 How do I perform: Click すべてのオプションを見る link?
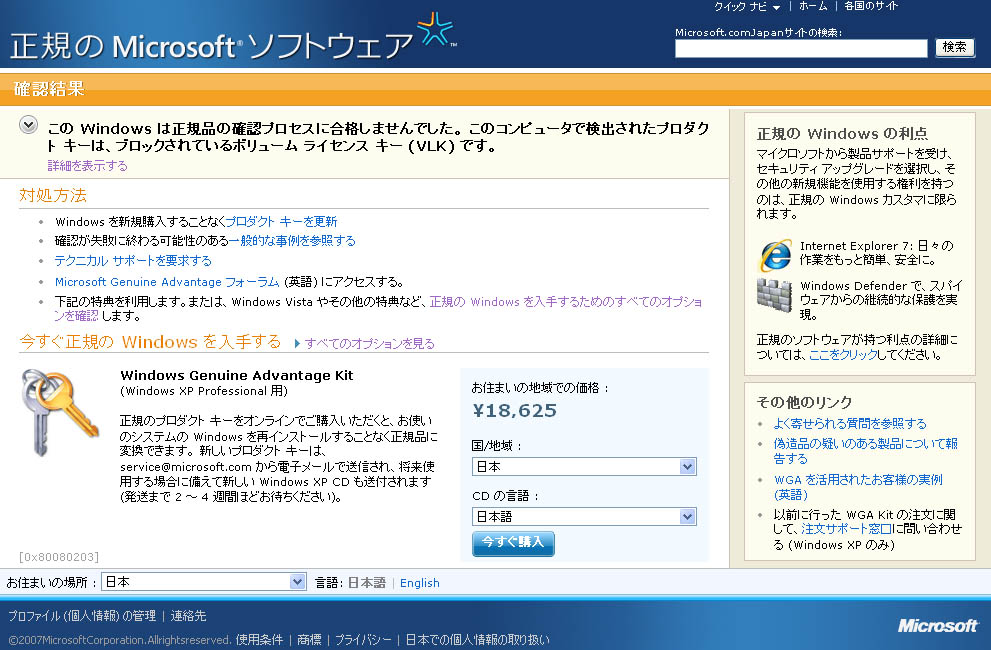pos(369,343)
